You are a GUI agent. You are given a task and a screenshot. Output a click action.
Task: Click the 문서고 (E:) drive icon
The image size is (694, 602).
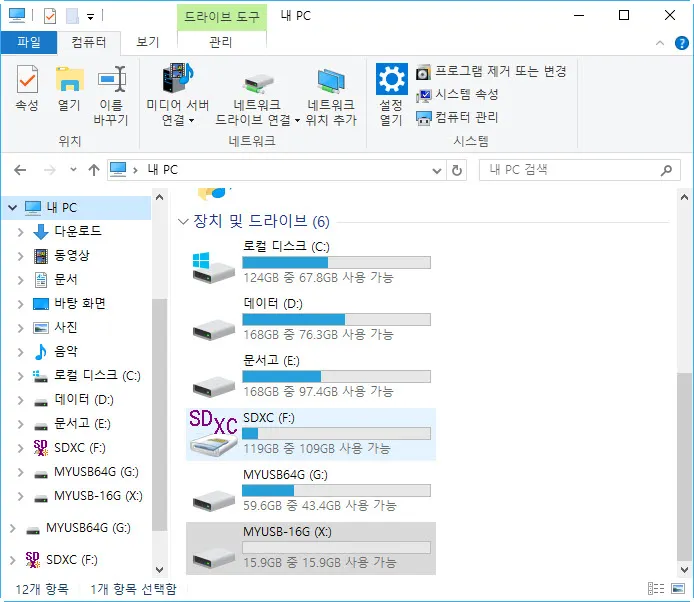point(214,386)
